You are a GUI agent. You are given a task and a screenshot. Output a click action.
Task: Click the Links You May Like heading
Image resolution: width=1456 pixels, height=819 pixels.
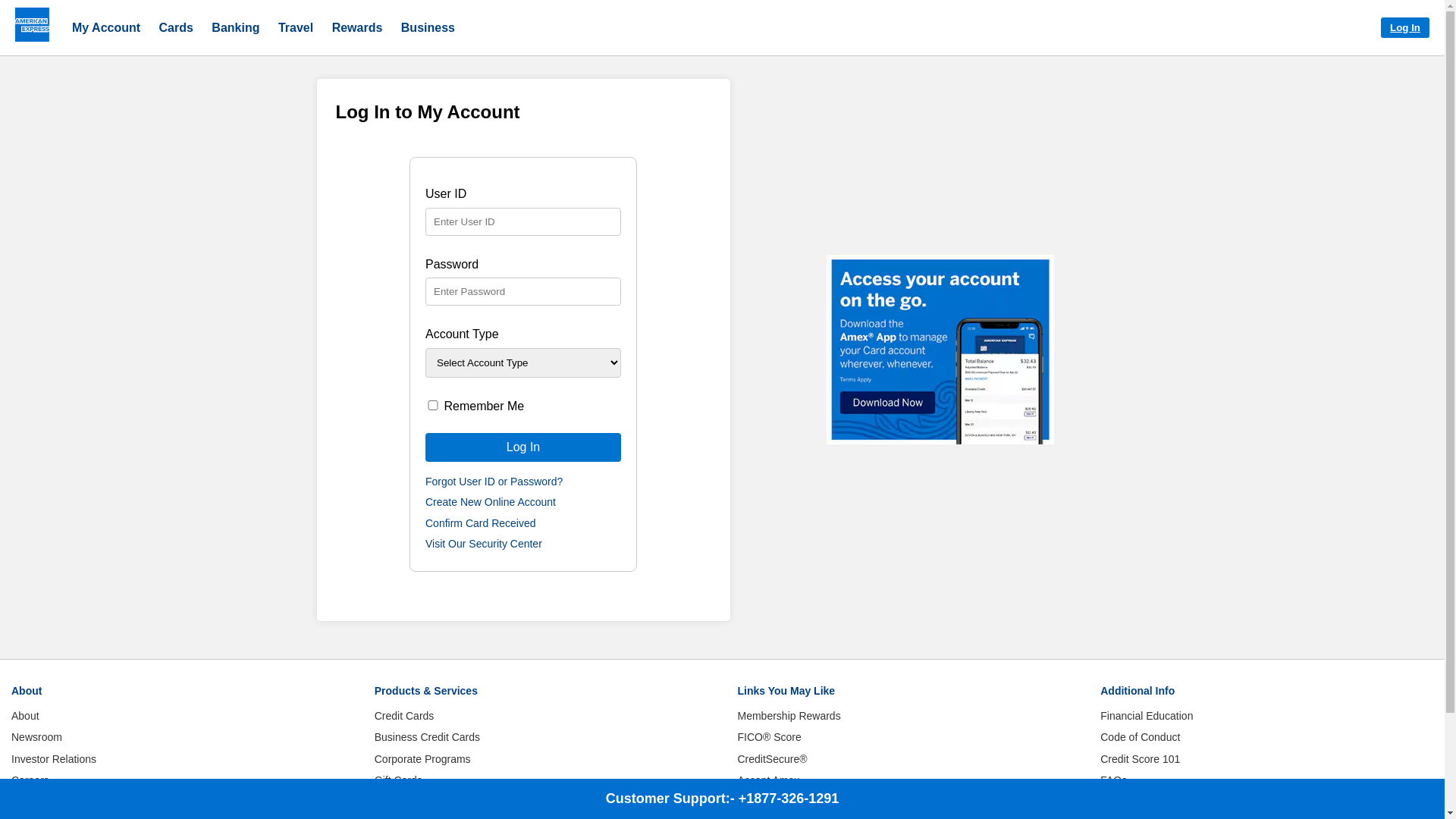point(786,691)
